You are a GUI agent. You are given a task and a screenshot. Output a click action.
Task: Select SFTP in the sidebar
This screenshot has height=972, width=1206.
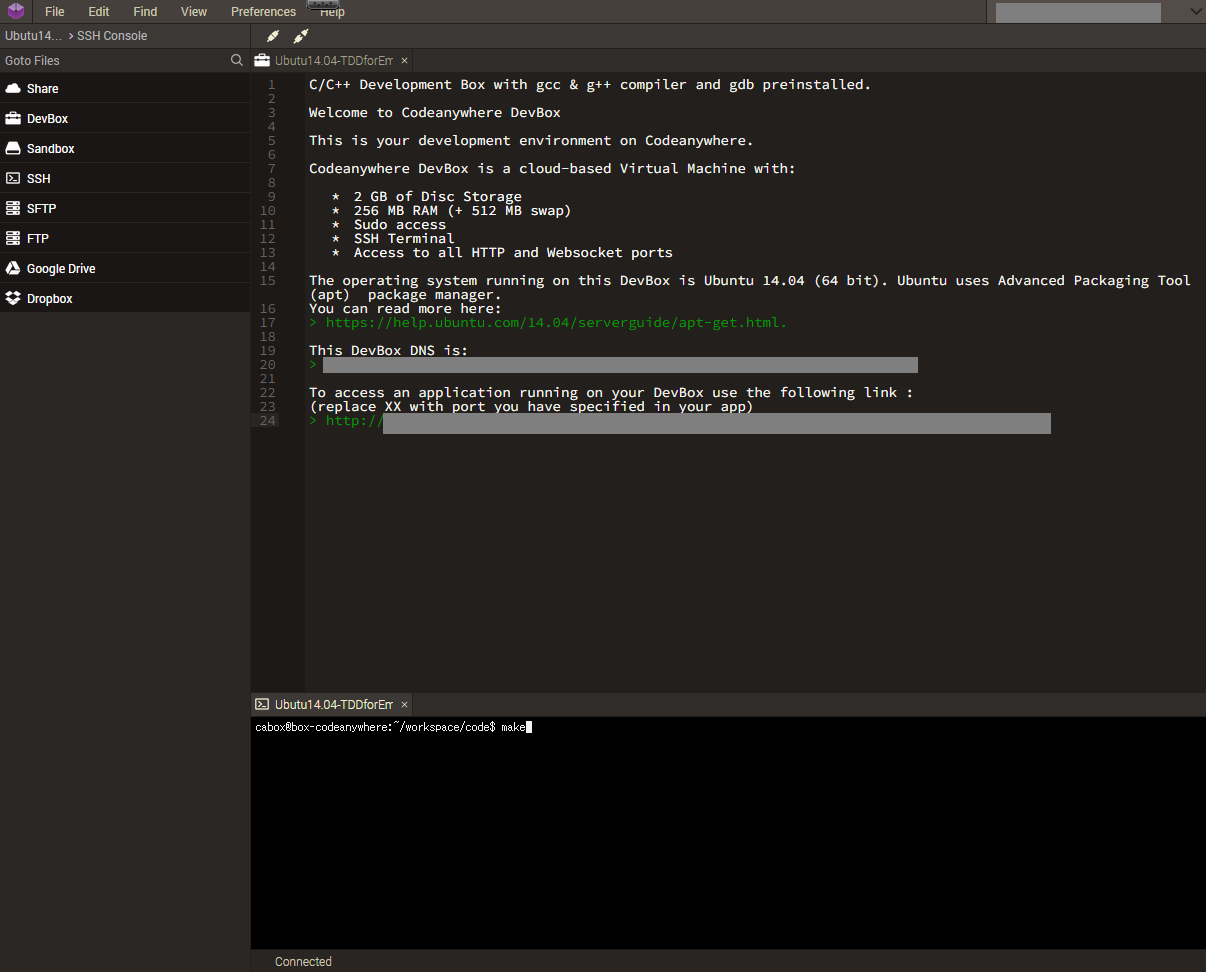pos(125,208)
